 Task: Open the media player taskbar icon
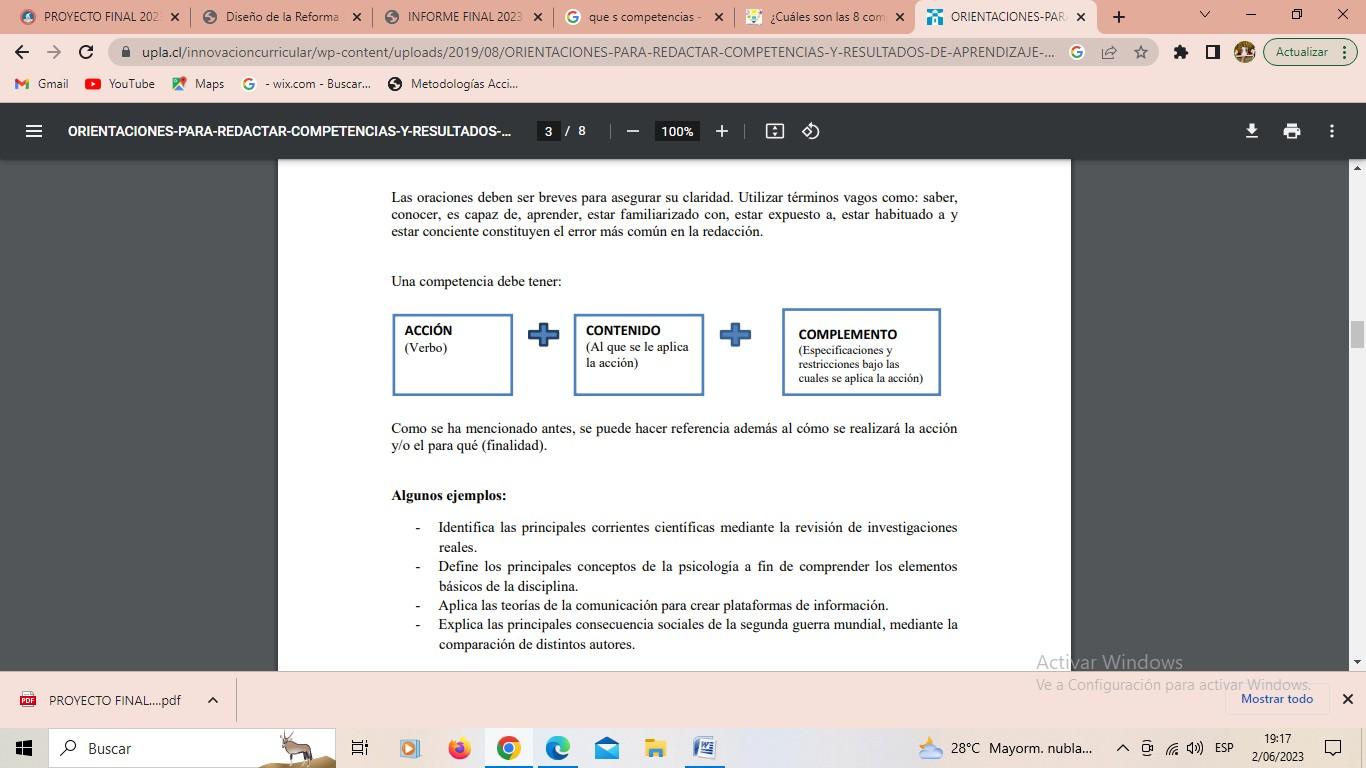[410, 748]
